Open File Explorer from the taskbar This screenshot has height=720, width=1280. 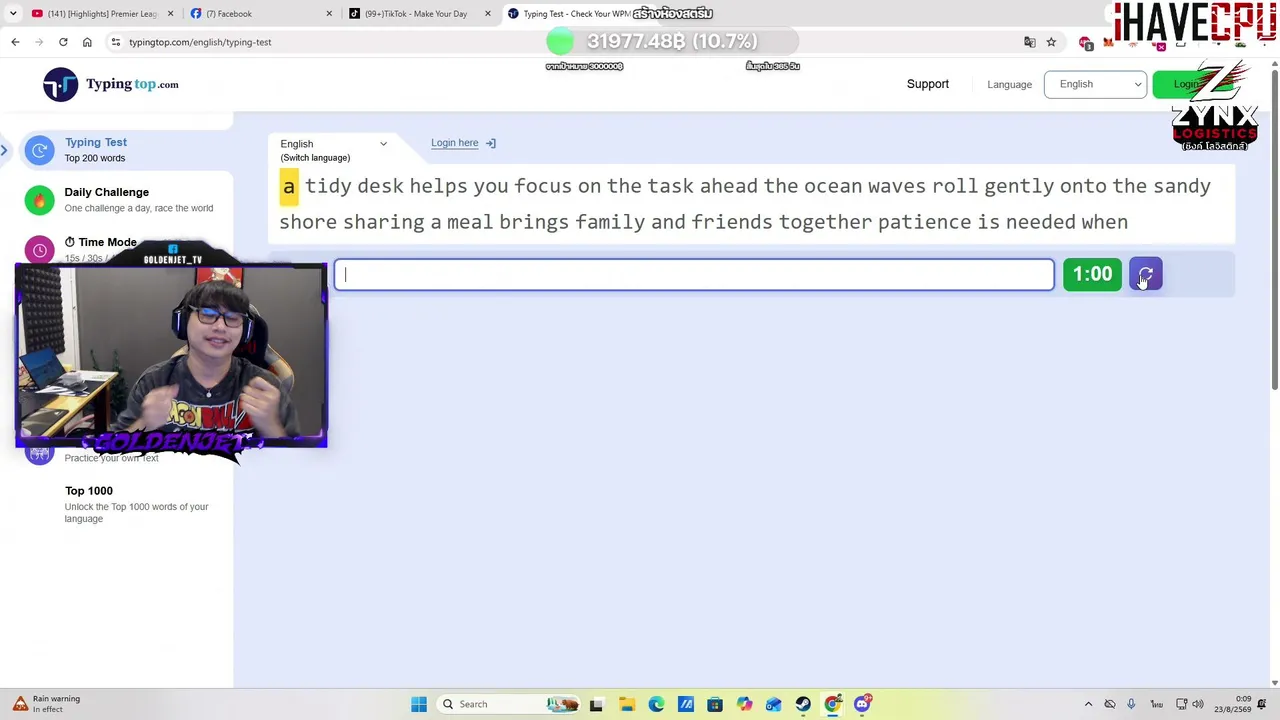tap(626, 704)
